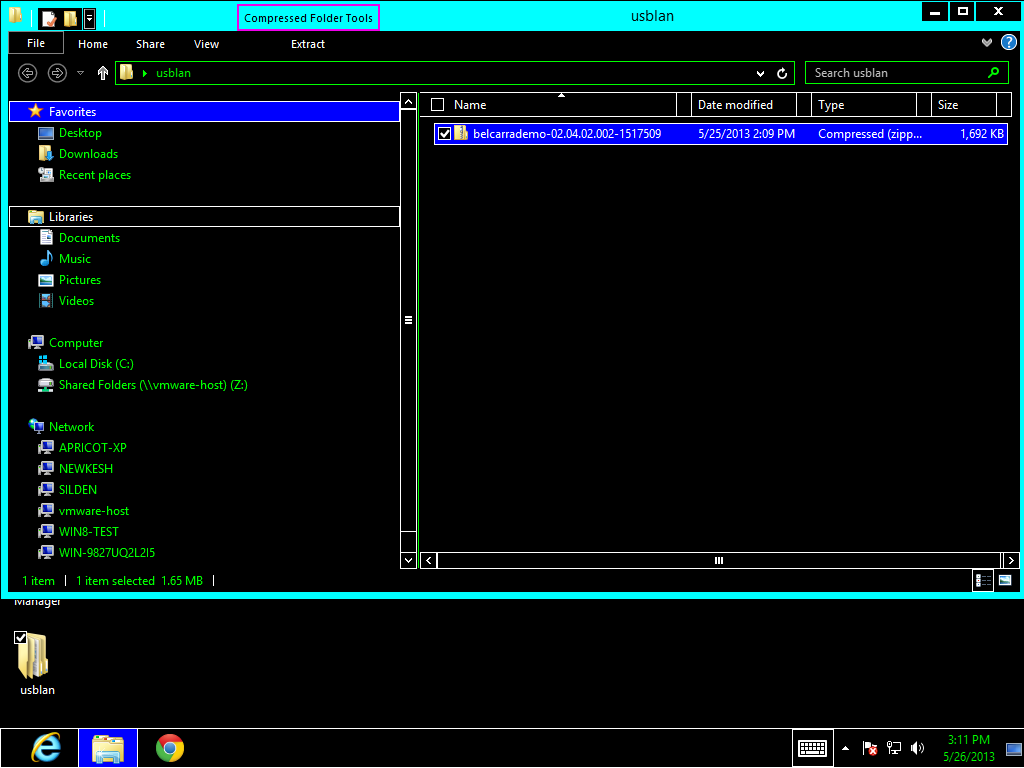The image size is (1024, 768).
Task: Select the usblan folder on the desktop
Action: tap(37, 663)
